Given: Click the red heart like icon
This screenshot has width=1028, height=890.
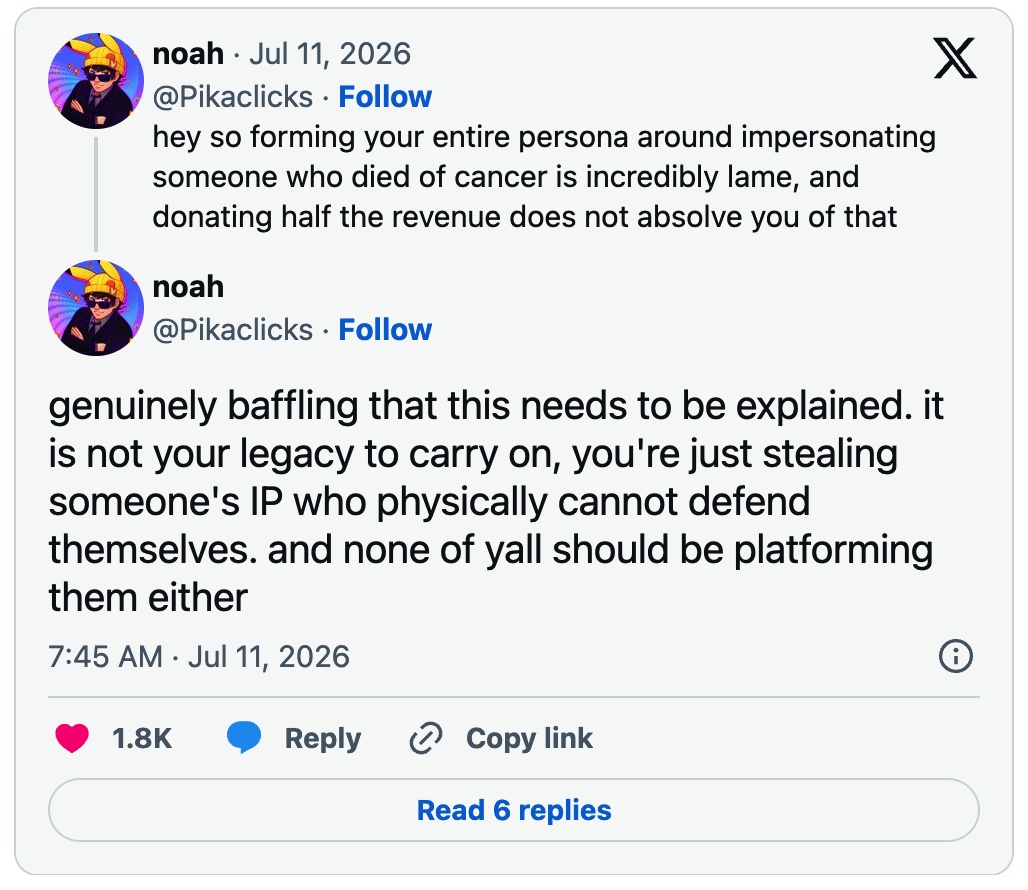Looking at the screenshot, I should (x=72, y=738).
